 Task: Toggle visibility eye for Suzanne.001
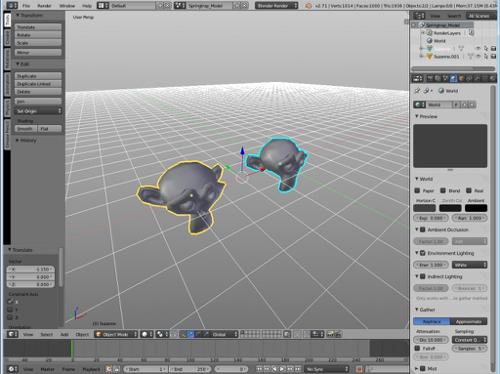click(478, 56)
